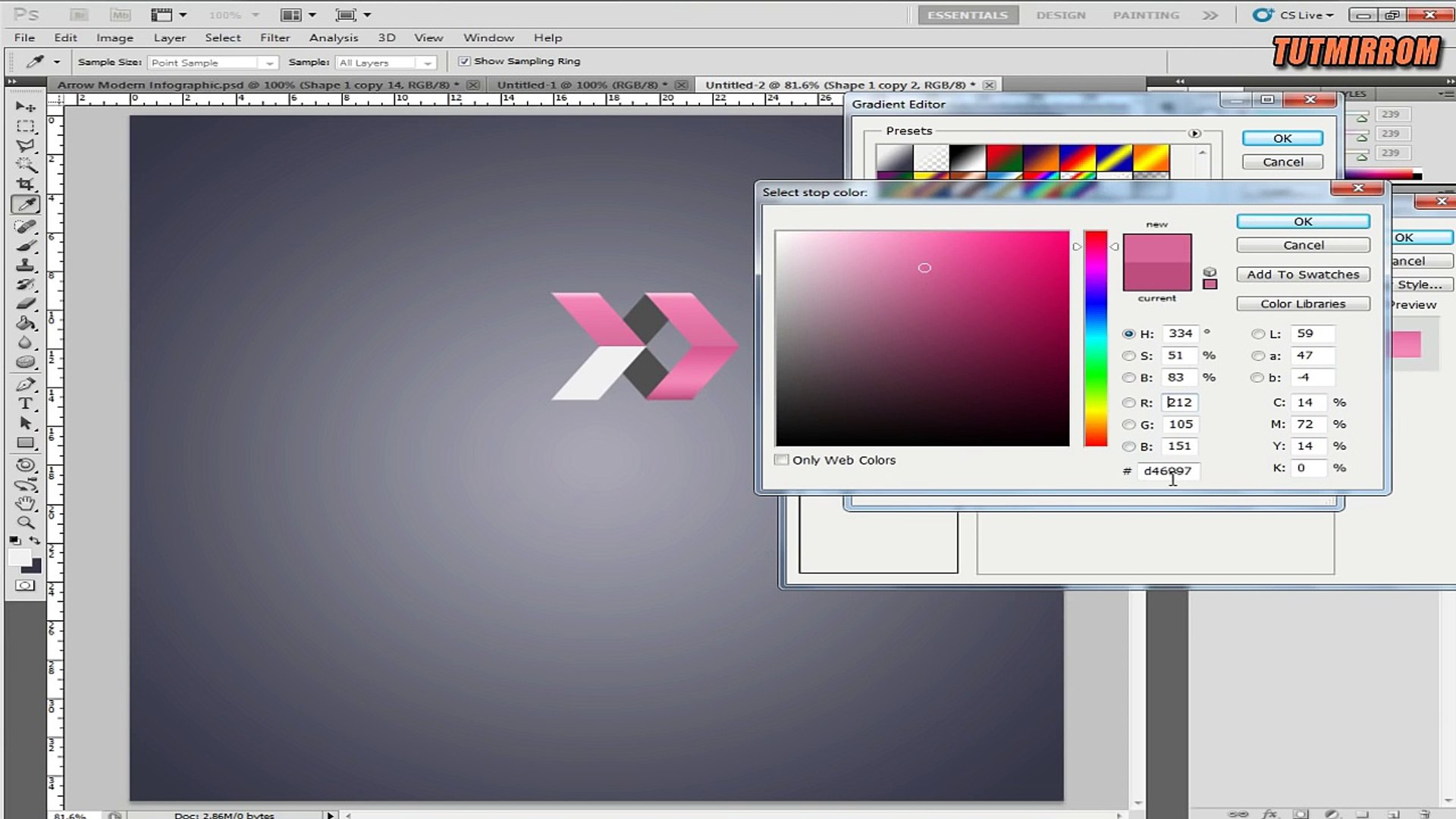Select the Move tool

[25, 106]
